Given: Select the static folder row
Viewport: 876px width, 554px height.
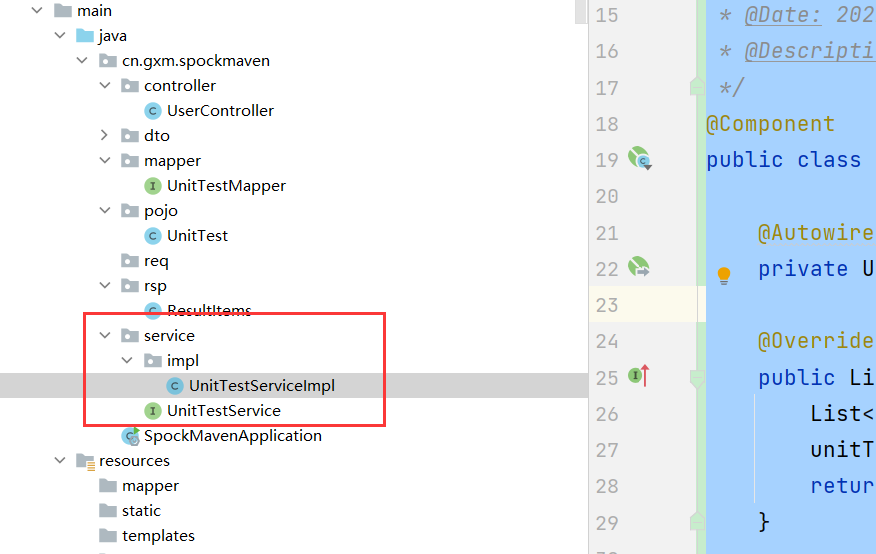Looking at the screenshot, I should (294, 510).
